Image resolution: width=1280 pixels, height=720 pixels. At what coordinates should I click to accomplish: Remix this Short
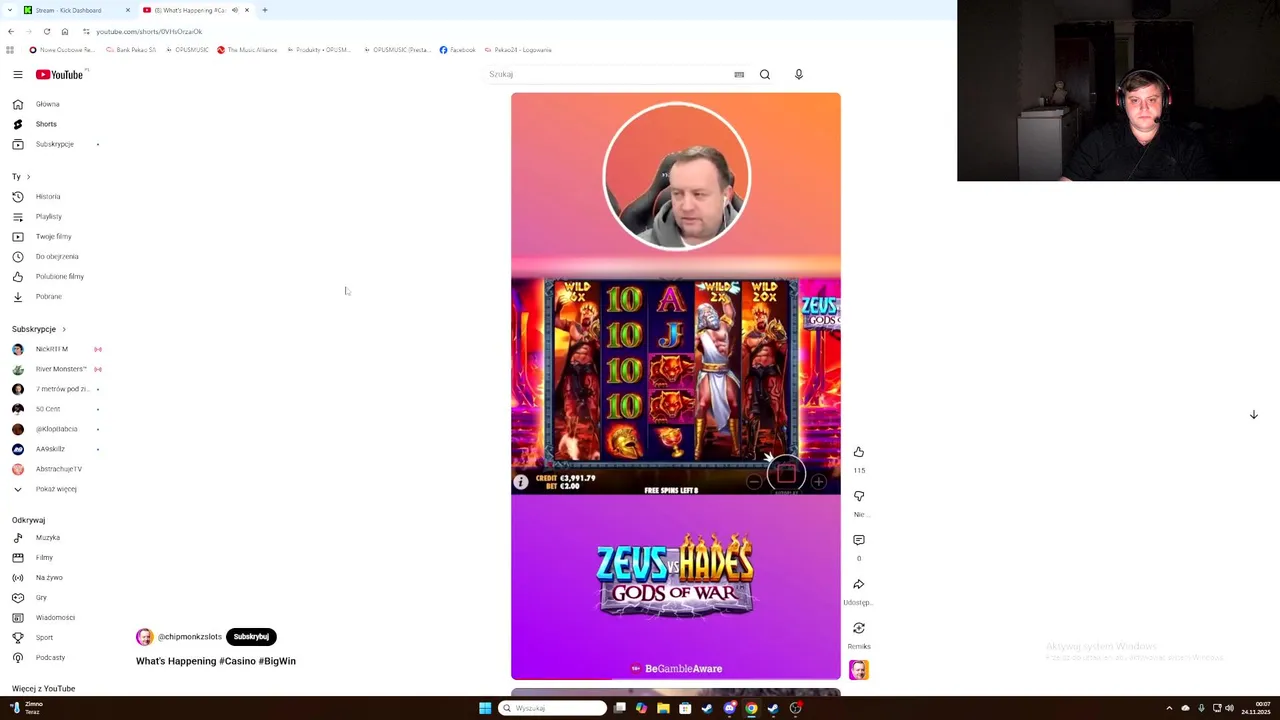point(859,628)
